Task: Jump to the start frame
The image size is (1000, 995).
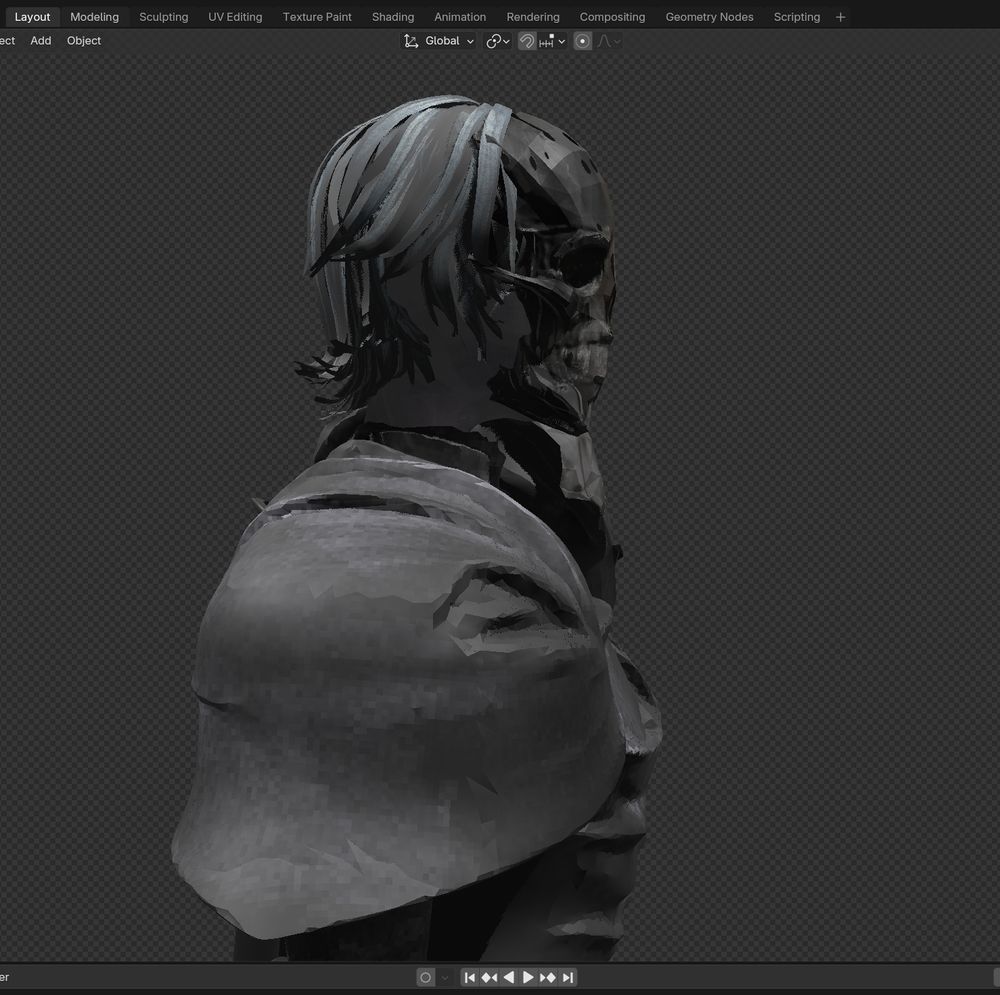Action: [469, 977]
